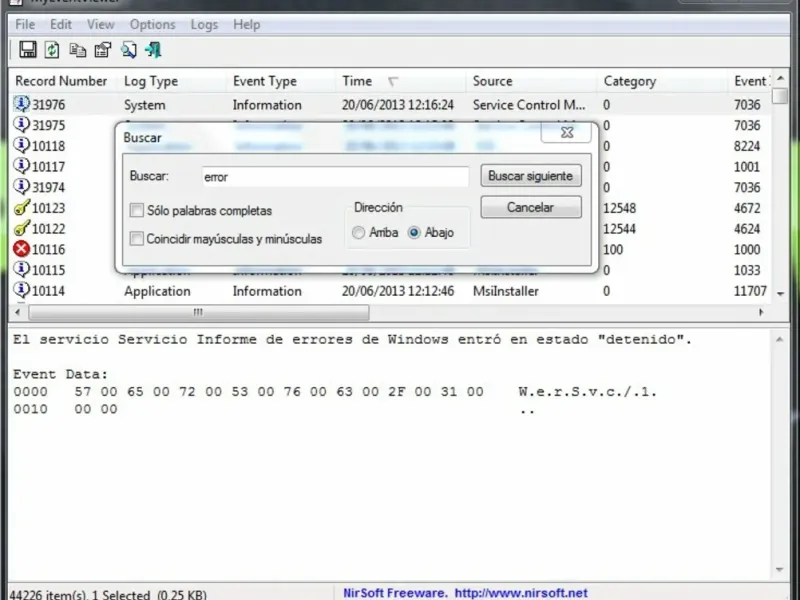Click the Save selected items toolbar icon

tap(28, 50)
